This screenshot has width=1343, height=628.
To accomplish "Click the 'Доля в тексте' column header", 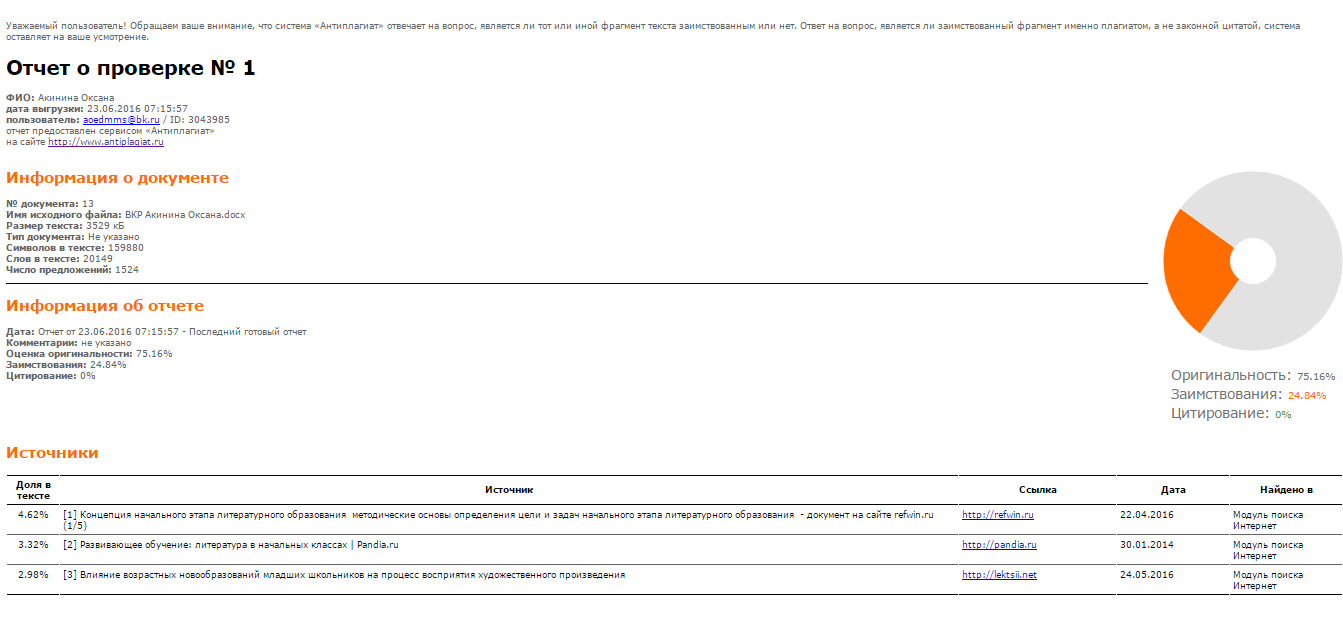I will point(33,490).
